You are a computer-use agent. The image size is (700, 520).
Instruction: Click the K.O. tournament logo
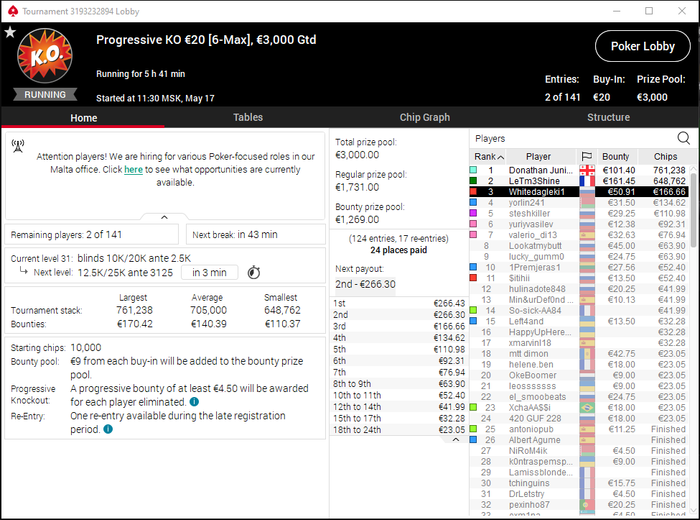45,56
